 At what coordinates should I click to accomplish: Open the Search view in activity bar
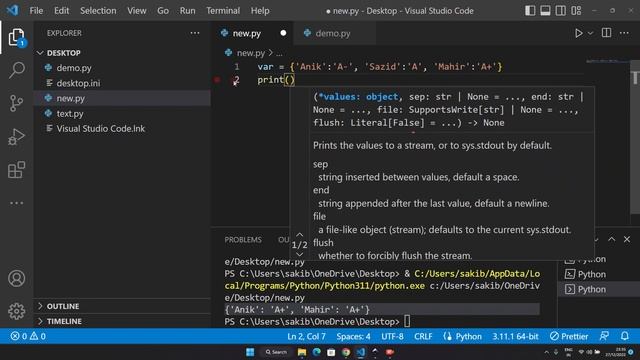16,70
